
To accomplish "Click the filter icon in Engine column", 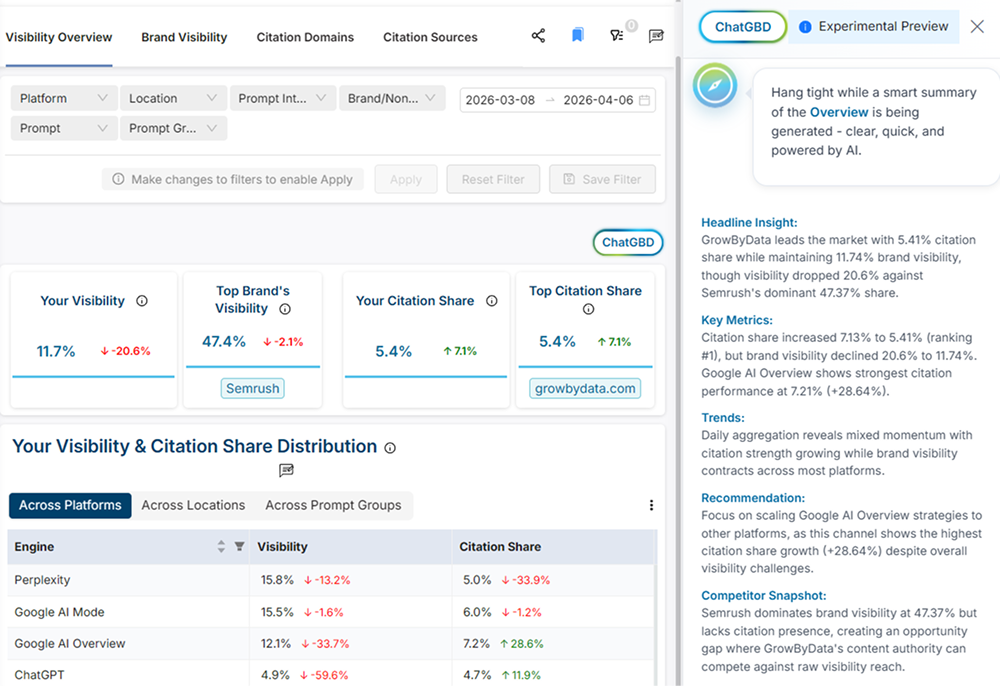I will 239,547.
